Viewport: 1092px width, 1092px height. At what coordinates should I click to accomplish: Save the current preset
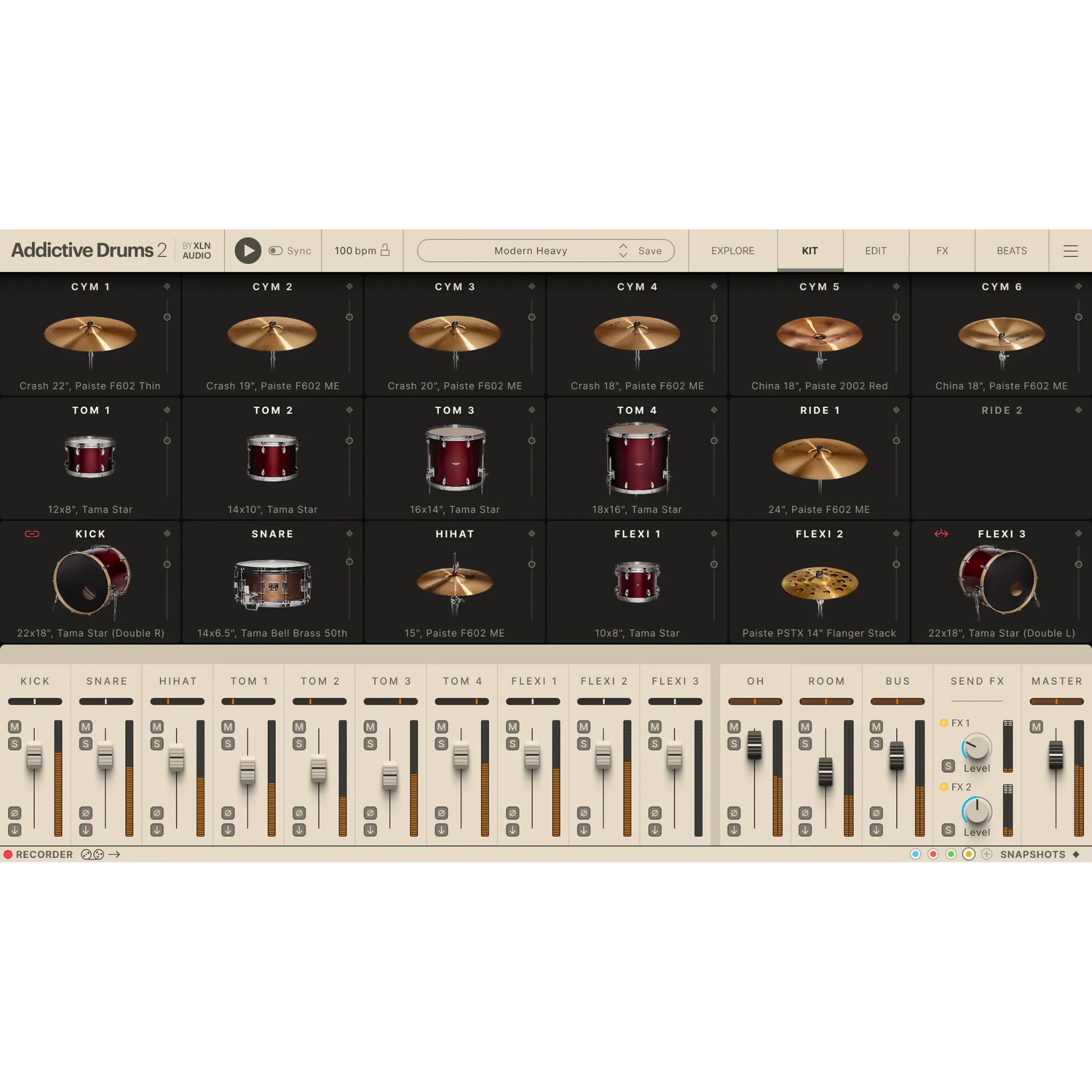(649, 250)
